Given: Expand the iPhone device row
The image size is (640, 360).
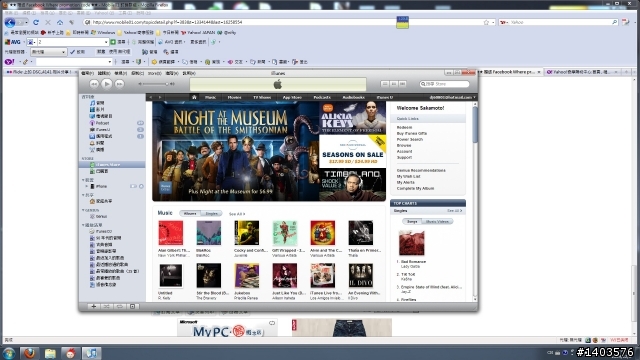Looking at the screenshot, I should (x=87, y=186).
